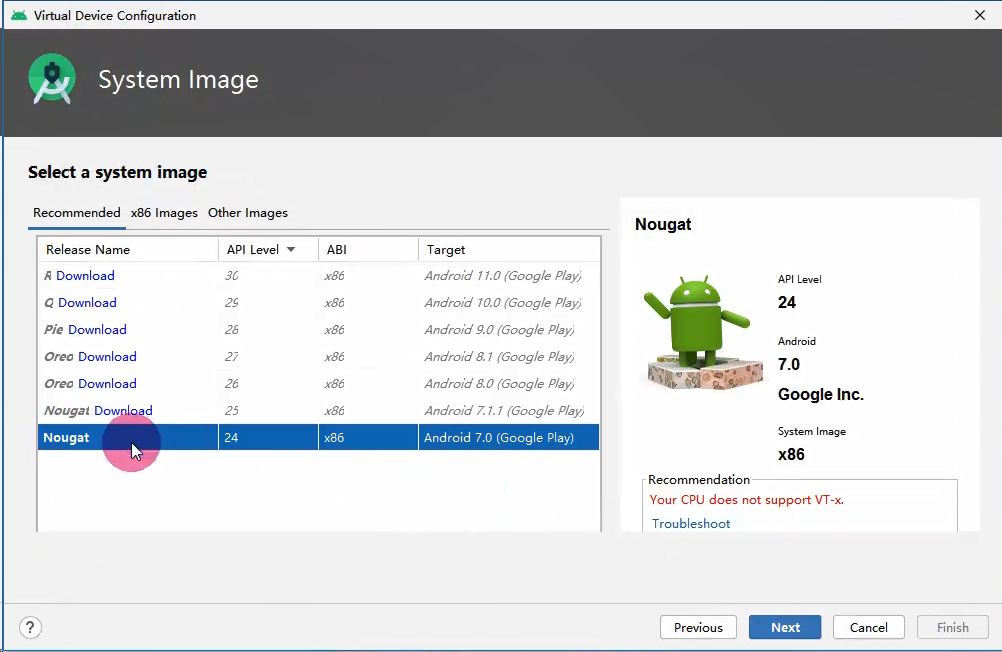Image resolution: width=1002 pixels, height=652 pixels.
Task: Click the Nougat heading in details panel
Action: [663, 224]
